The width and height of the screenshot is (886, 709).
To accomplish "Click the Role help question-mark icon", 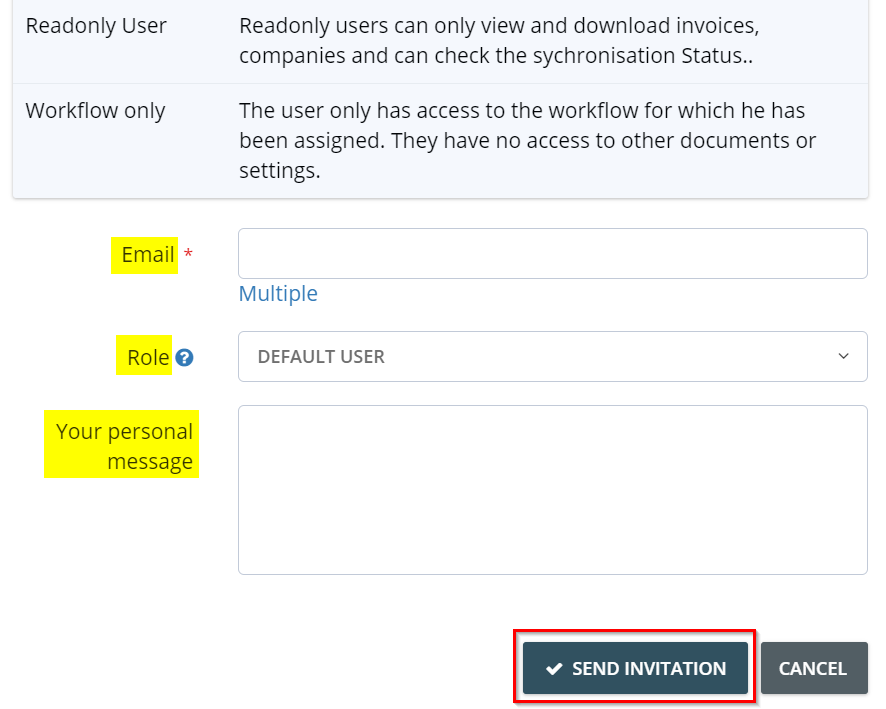I will click(x=184, y=358).
